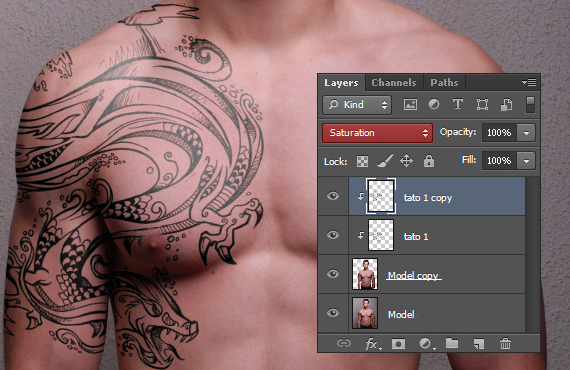Click the Opacity label

(x=458, y=132)
